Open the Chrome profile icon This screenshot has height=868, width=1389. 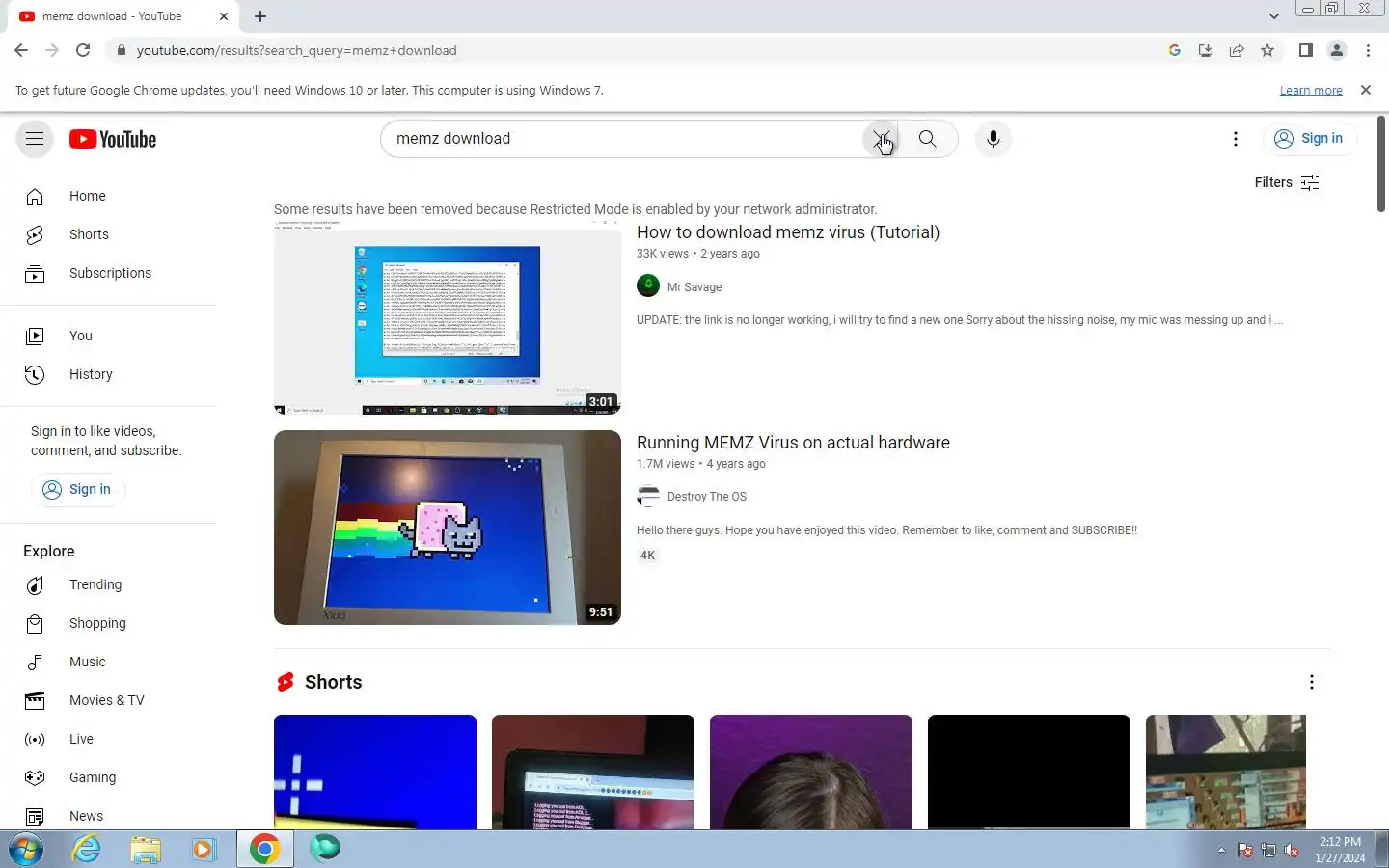coord(1337,50)
